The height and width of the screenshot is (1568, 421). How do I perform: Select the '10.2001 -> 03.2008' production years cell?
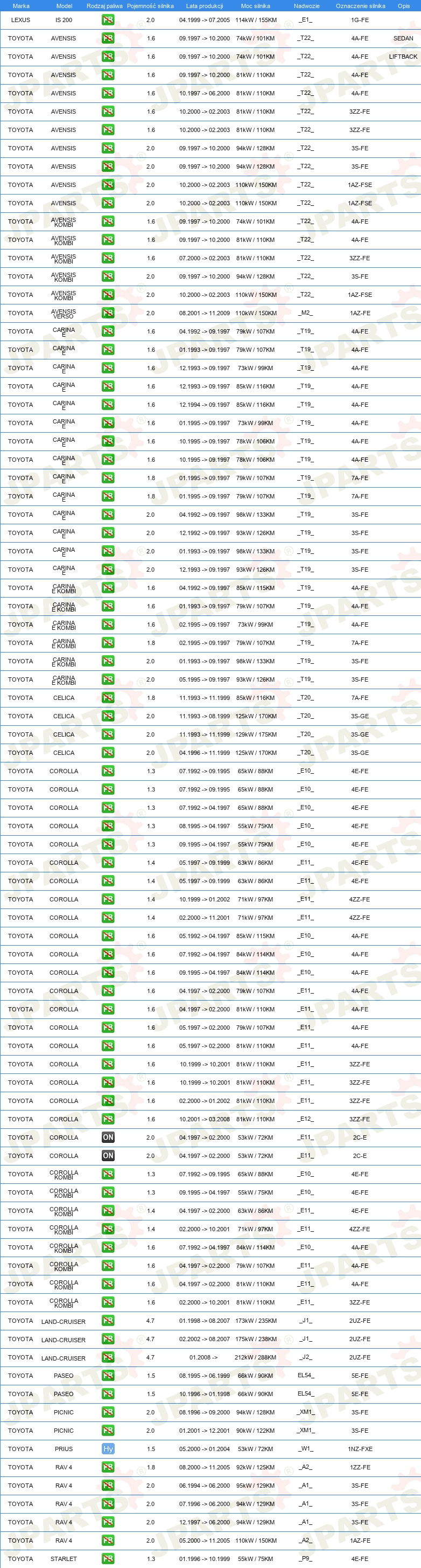pos(205,1119)
